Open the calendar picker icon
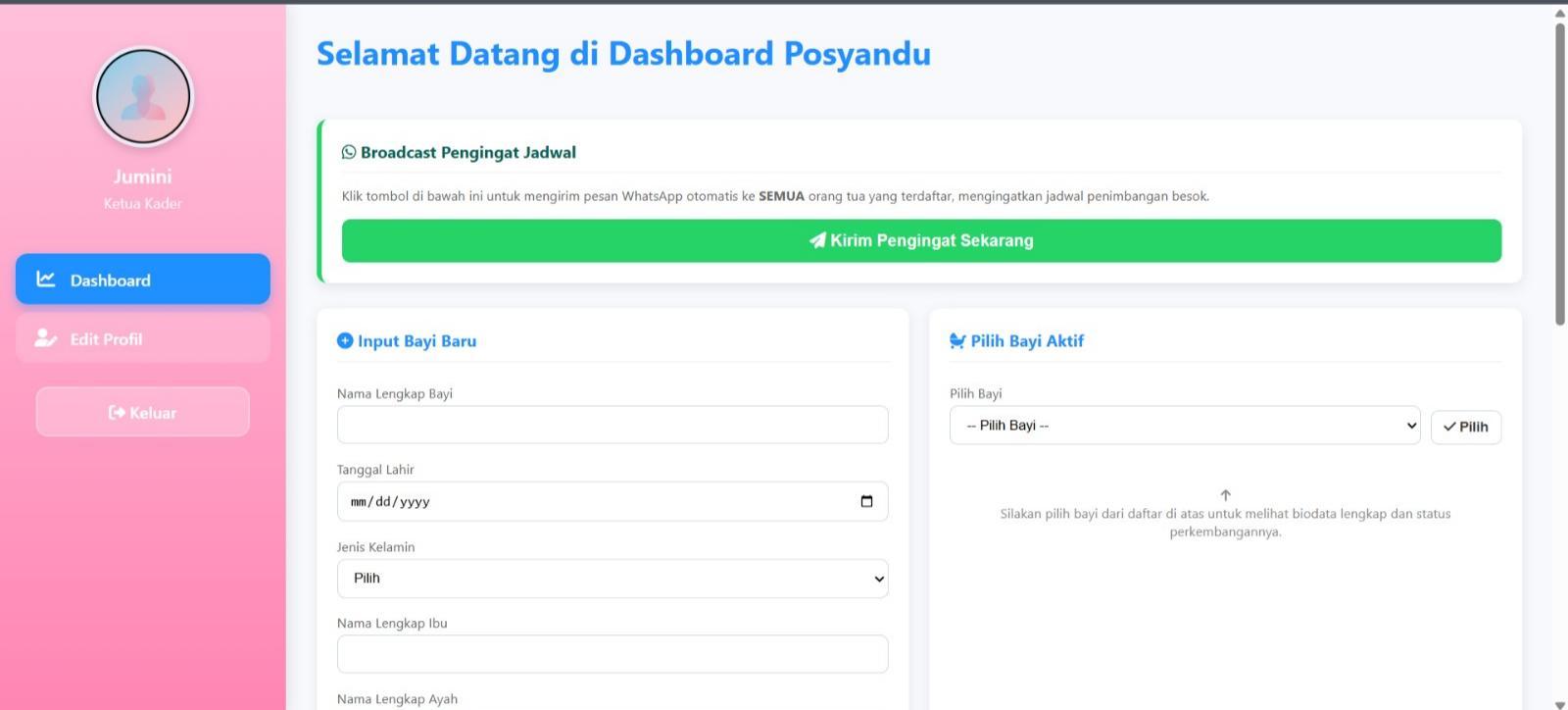Screen dimensions: 1568x710 pyautogui.click(x=866, y=501)
